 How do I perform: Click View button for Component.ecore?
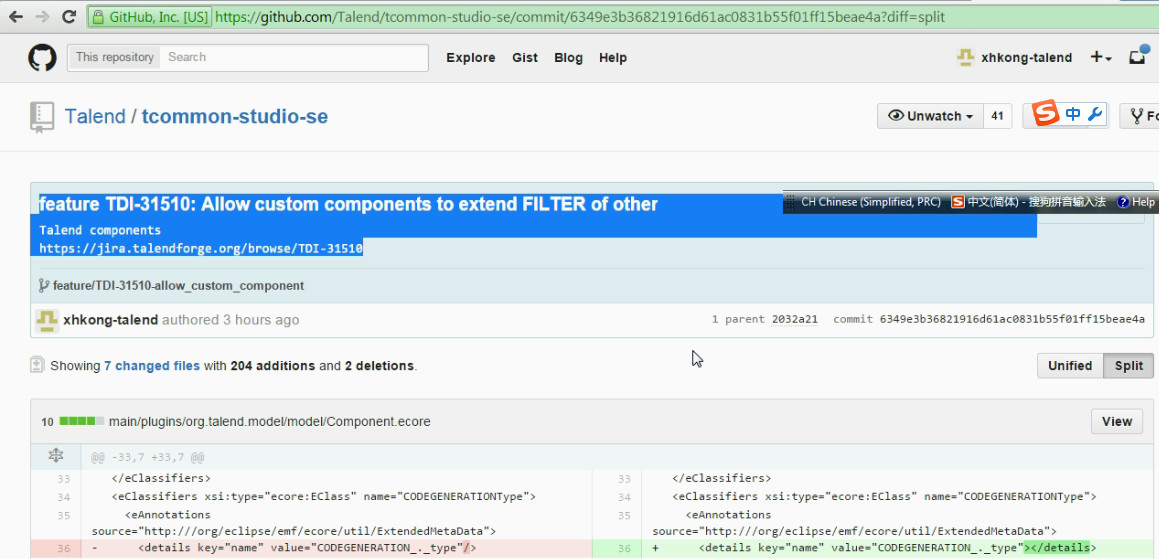(x=1116, y=421)
